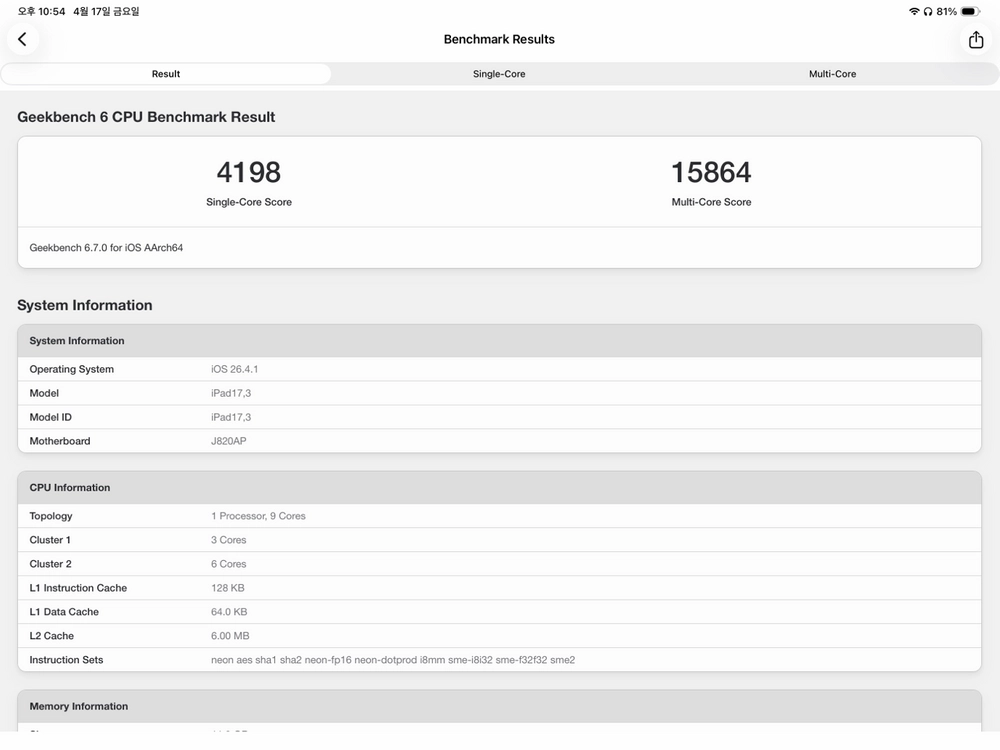Screen dimensions: 1000x750
Task: Switch to the Result tab
Action: pyautogui.click(x=166, y=74)
